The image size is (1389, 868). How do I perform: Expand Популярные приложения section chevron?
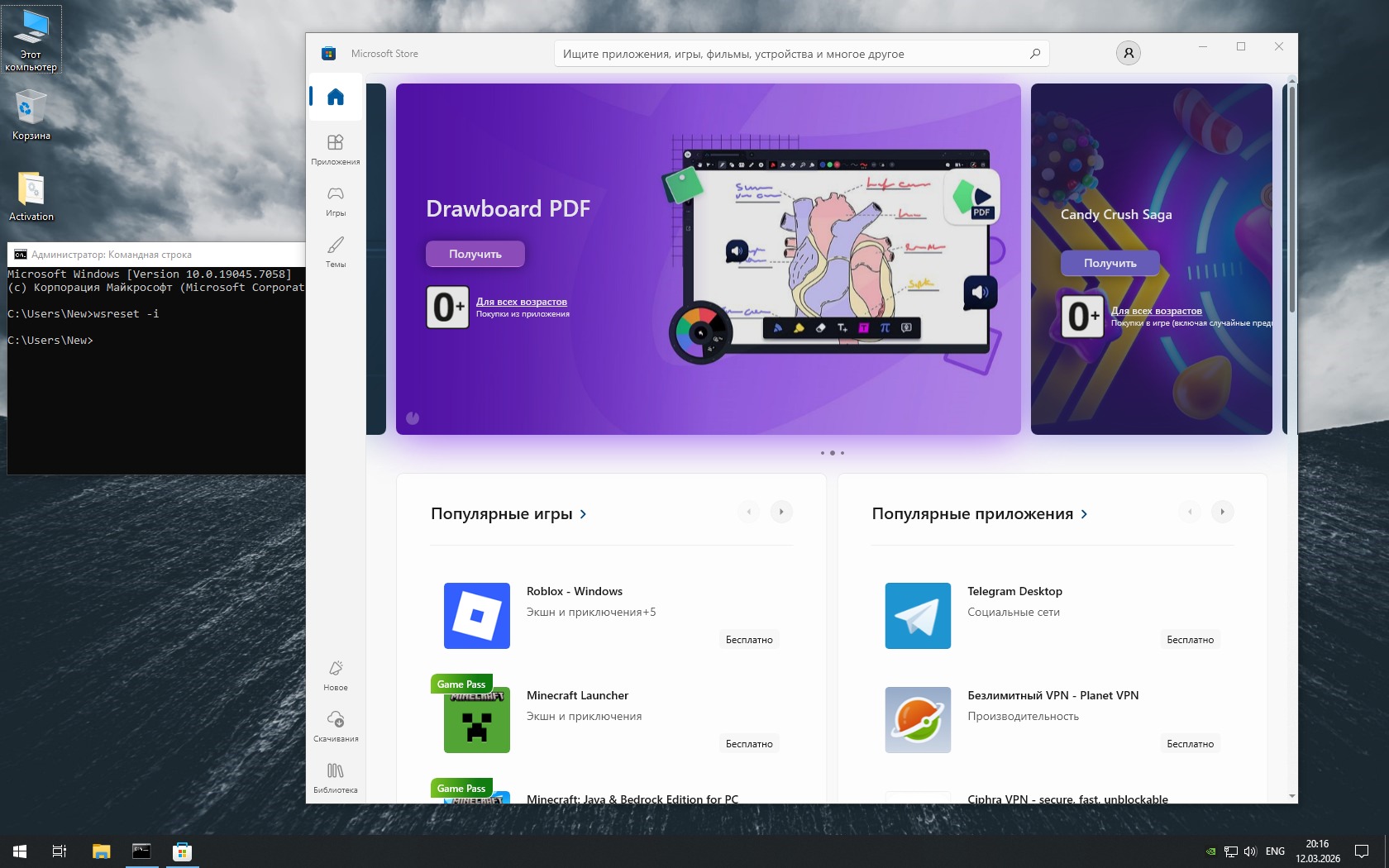[x=1084, y=514]
